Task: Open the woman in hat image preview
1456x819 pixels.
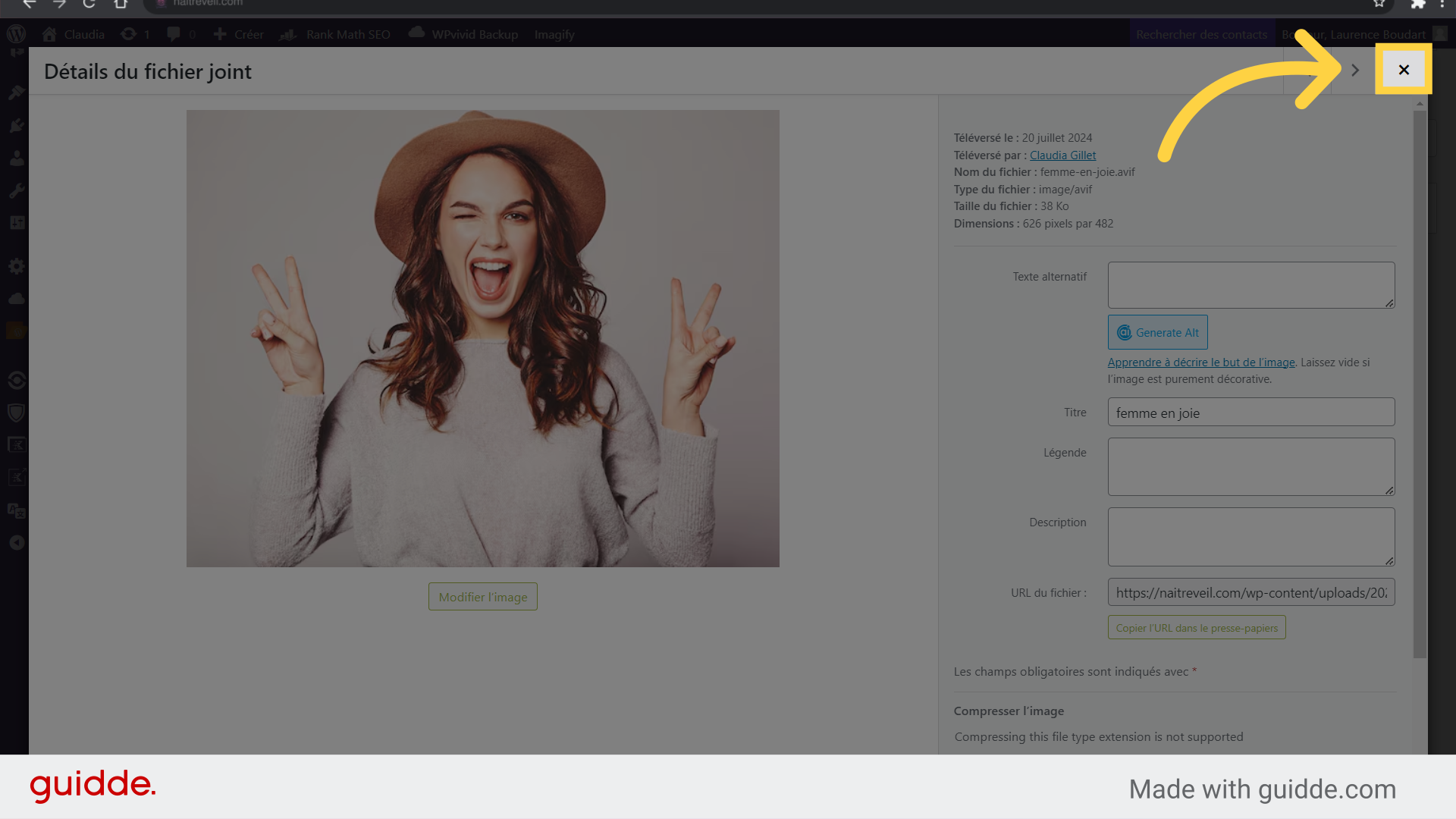Action: click(483, 338)
